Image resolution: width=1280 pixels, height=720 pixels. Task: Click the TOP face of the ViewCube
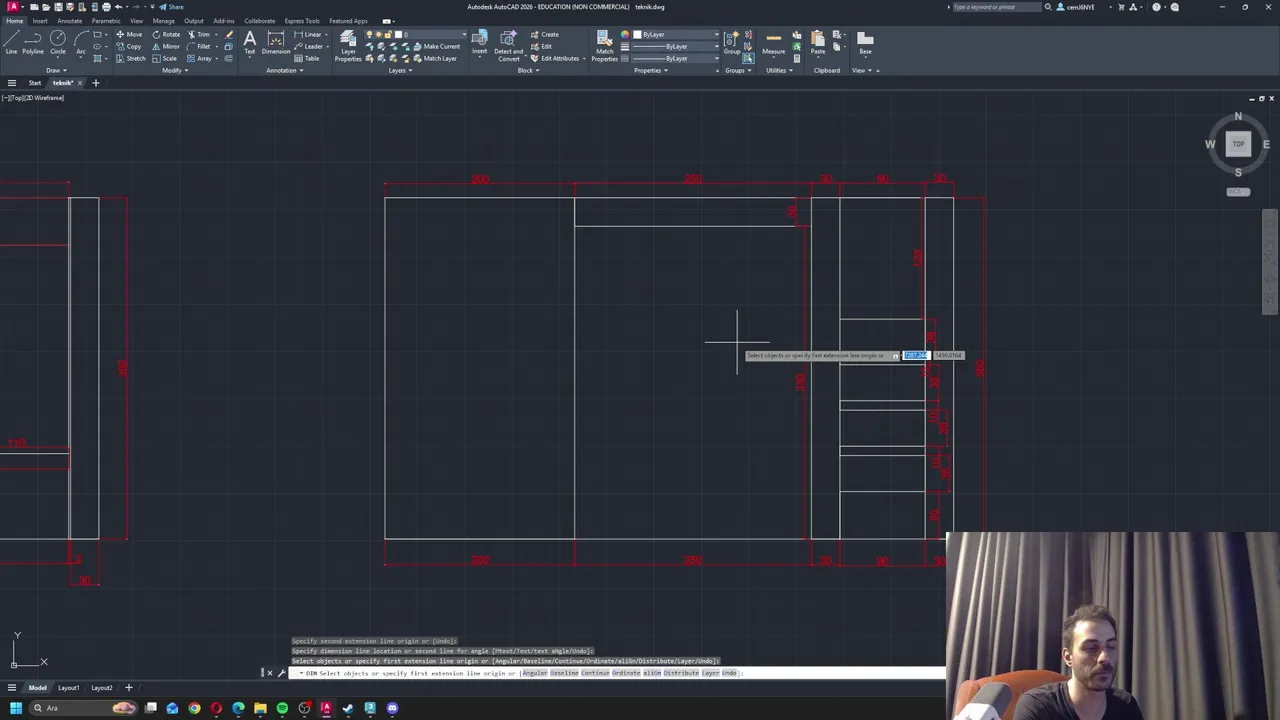[1238, 144]
